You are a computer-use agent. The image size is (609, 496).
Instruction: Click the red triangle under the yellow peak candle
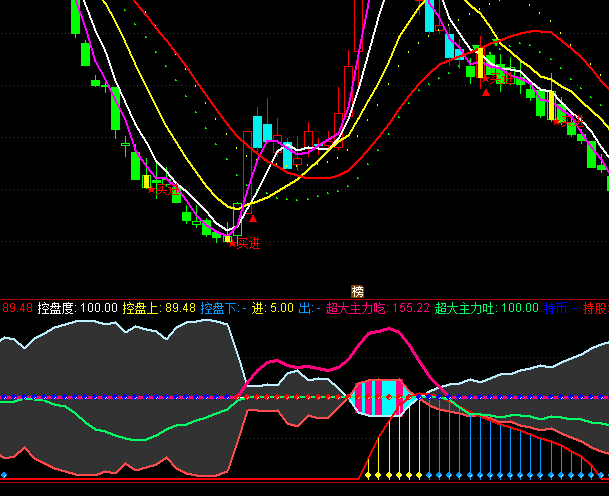[x=486, y=92]
